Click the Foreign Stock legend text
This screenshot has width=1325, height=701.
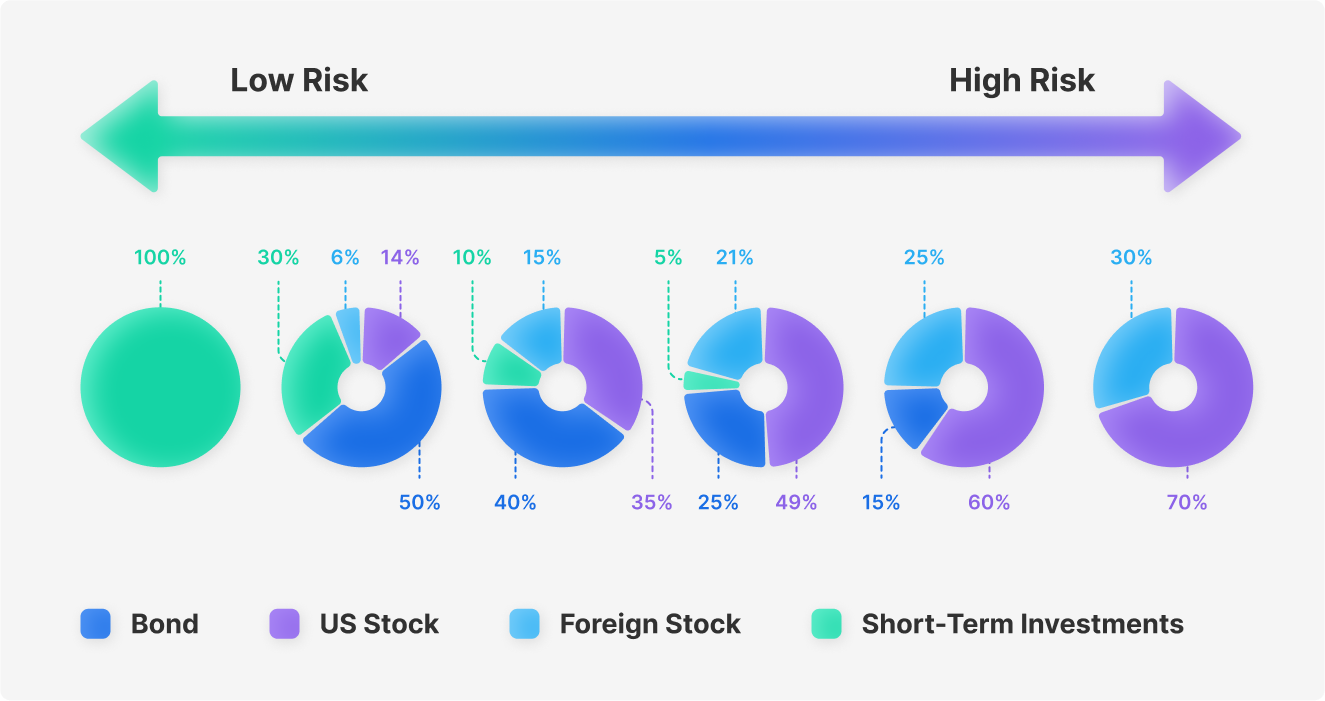click(650, 624)
